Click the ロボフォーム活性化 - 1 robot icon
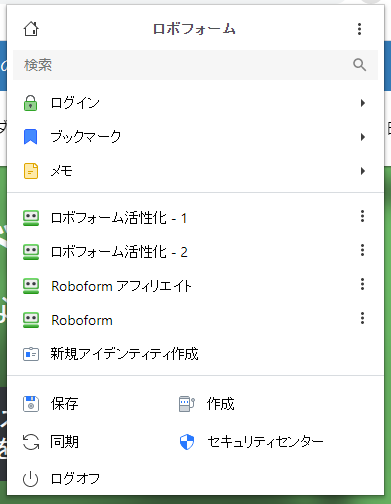This screenshot has width=391, height=504. pyautogui.click(x=31, y=218)
